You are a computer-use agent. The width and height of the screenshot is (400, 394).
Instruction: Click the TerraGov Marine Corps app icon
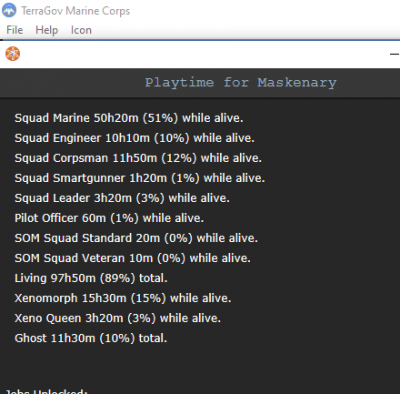coord(9,10)
